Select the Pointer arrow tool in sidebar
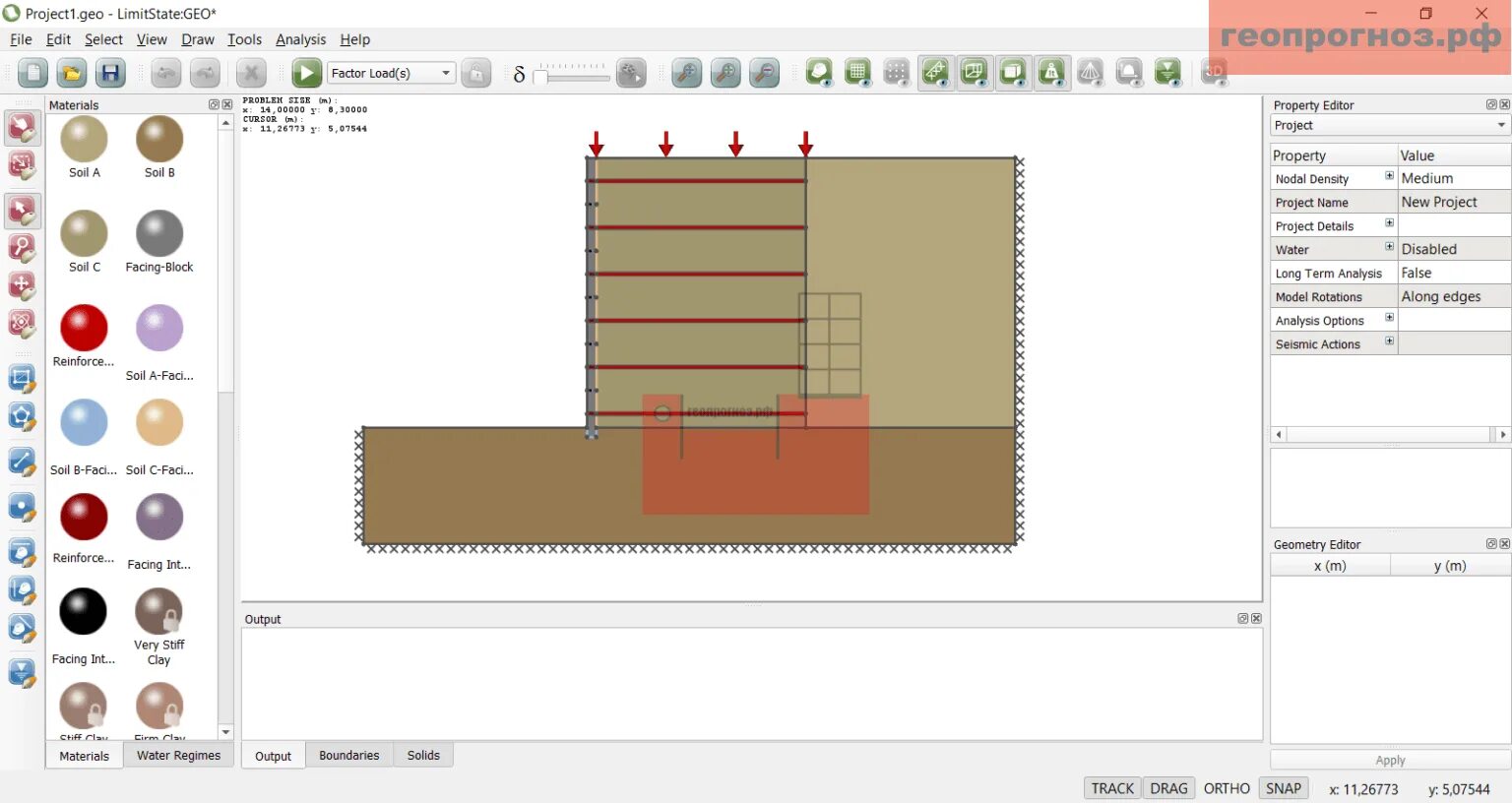Image resolution: width=1512 pixels, height=803 pixels. tap(22, 211)
